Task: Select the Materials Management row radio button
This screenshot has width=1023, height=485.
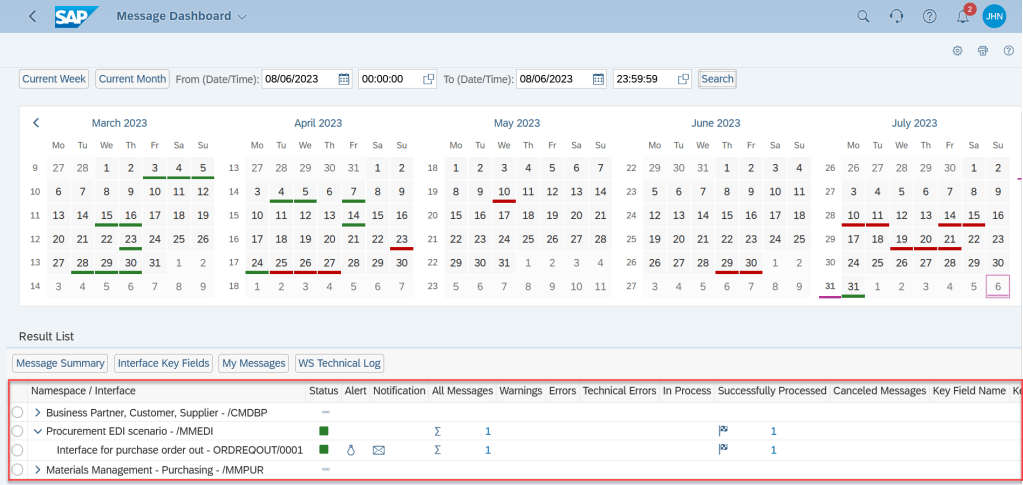Action: [x=17, y=469]
